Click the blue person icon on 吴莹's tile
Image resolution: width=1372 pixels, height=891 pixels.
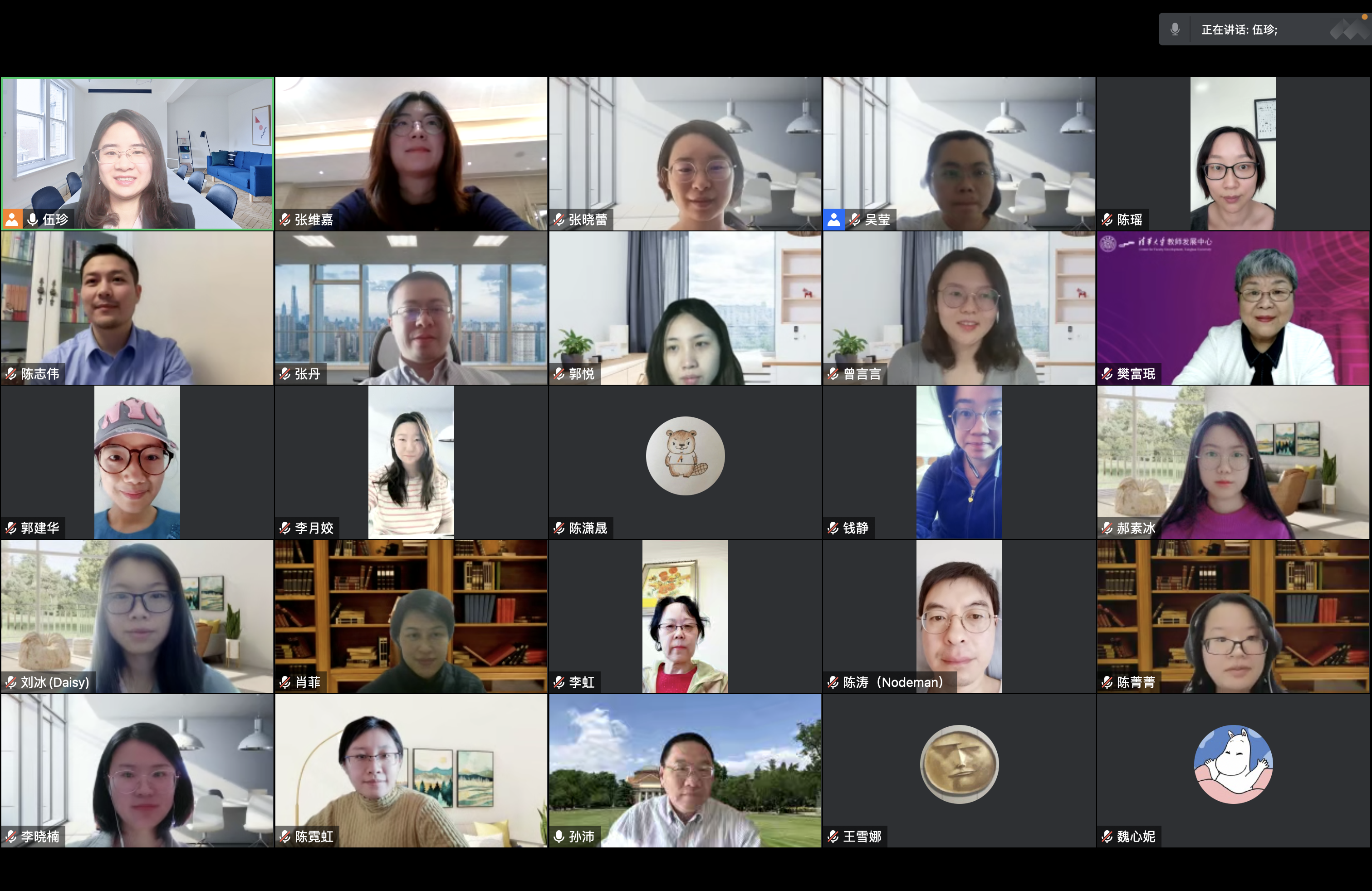point(833,220)
